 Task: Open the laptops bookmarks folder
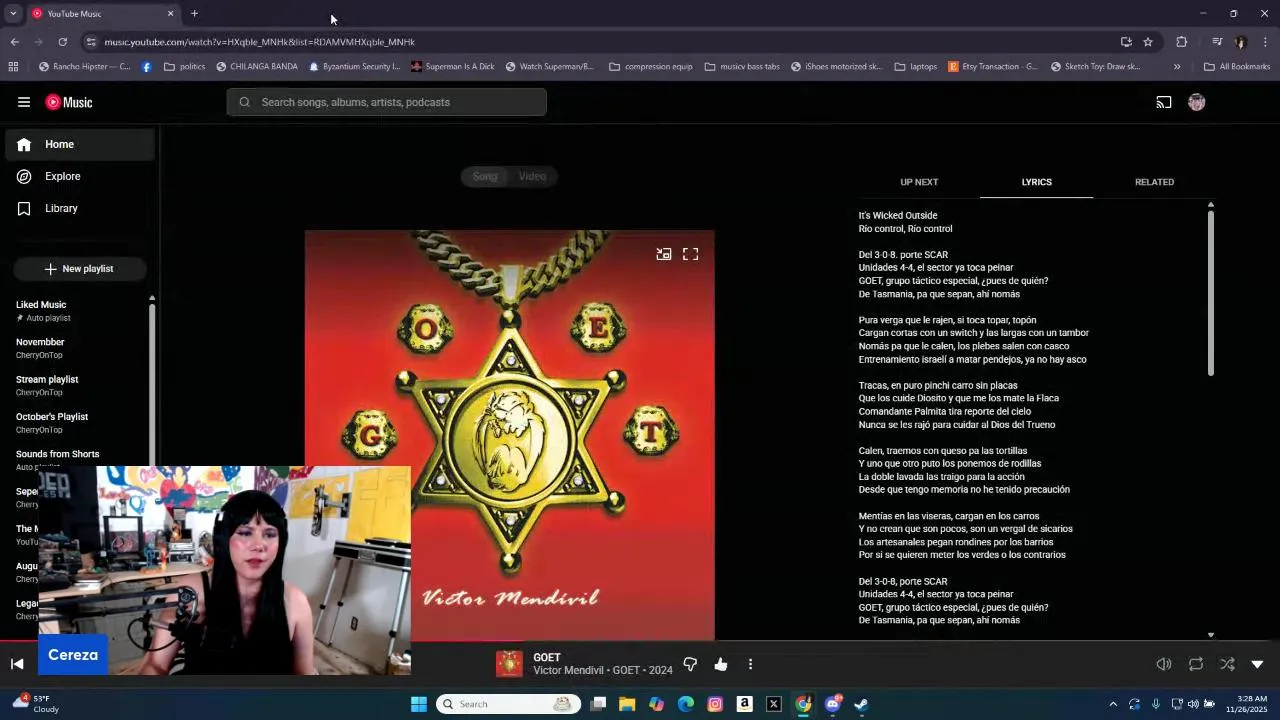click(x=916, y=67)
